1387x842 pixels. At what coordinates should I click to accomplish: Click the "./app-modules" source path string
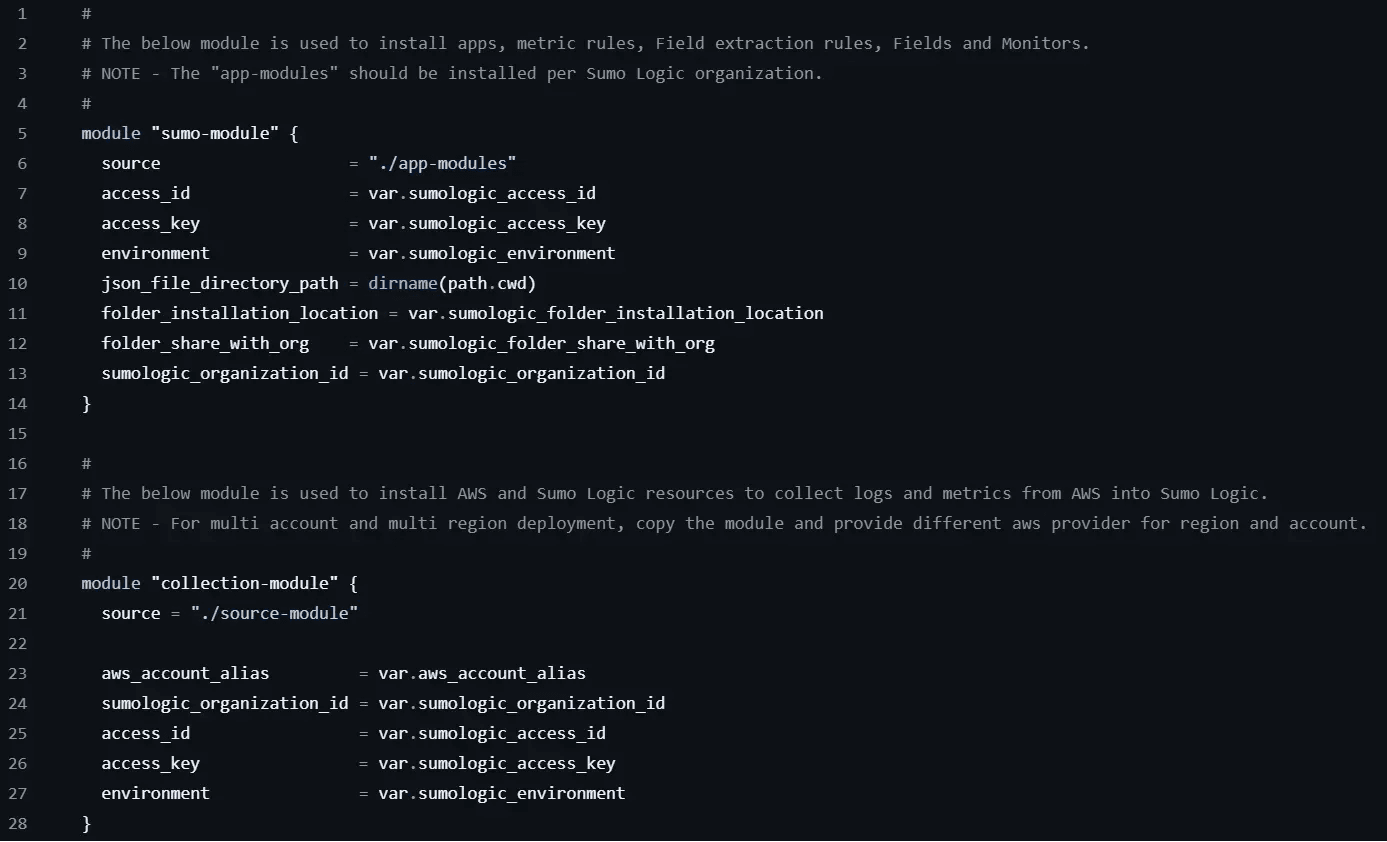[442, 163]
